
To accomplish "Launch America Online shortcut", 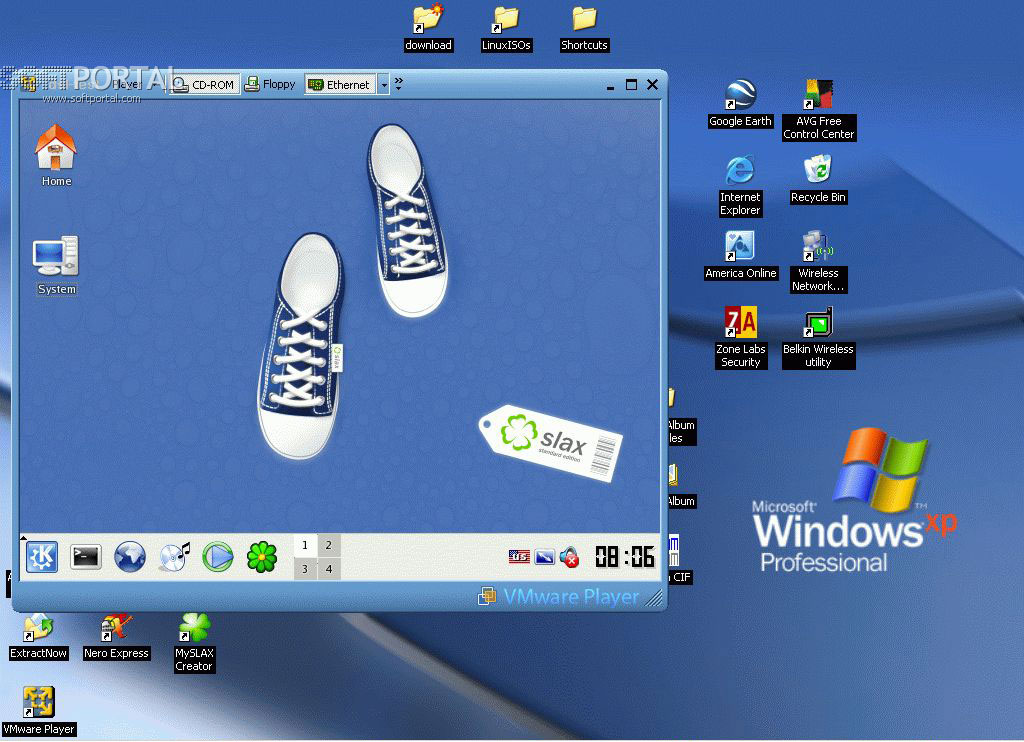I will coord(741,255).
